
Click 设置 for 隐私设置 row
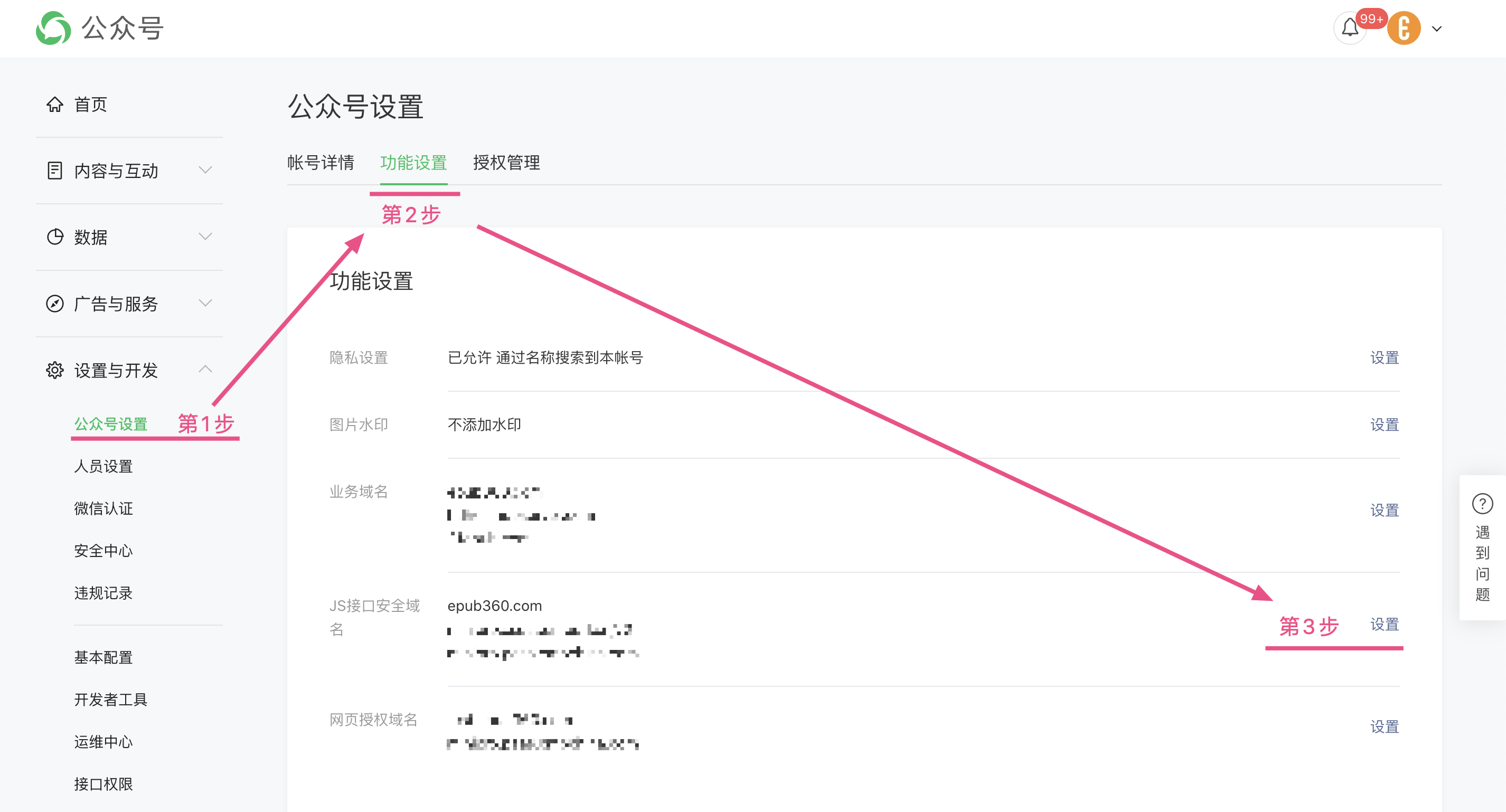1384,358
